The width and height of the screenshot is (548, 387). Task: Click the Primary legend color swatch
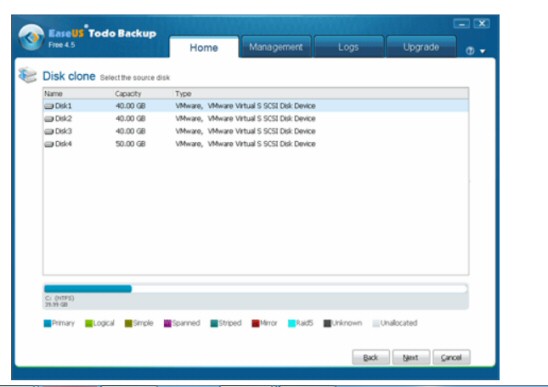coord(47,323)
